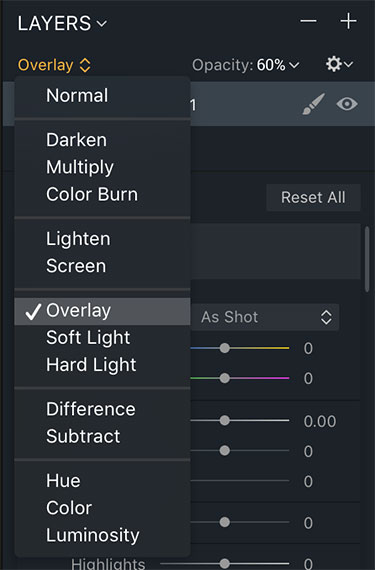Select the layer mask brush icon
Image resolution: width=375 pixels, height=570 pixels.
coord(314,104)
